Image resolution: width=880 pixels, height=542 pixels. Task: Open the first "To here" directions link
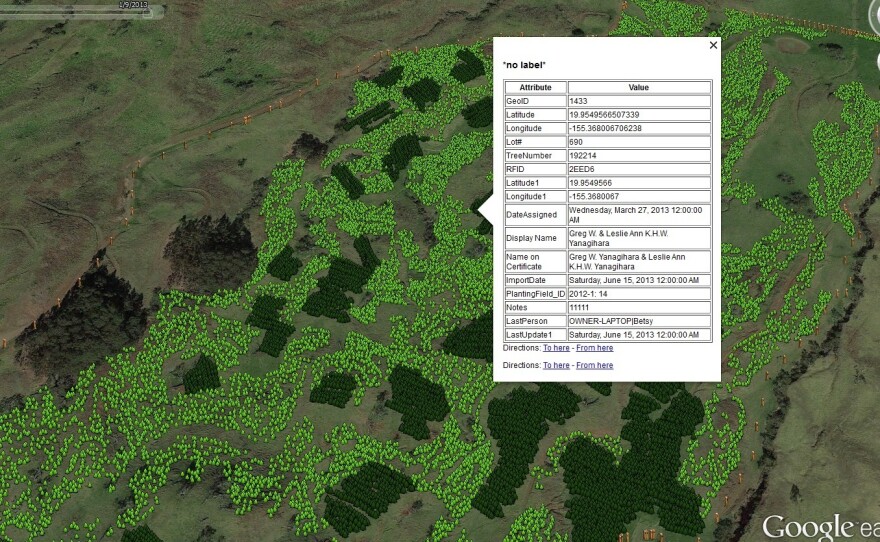[x=556, y=348]
